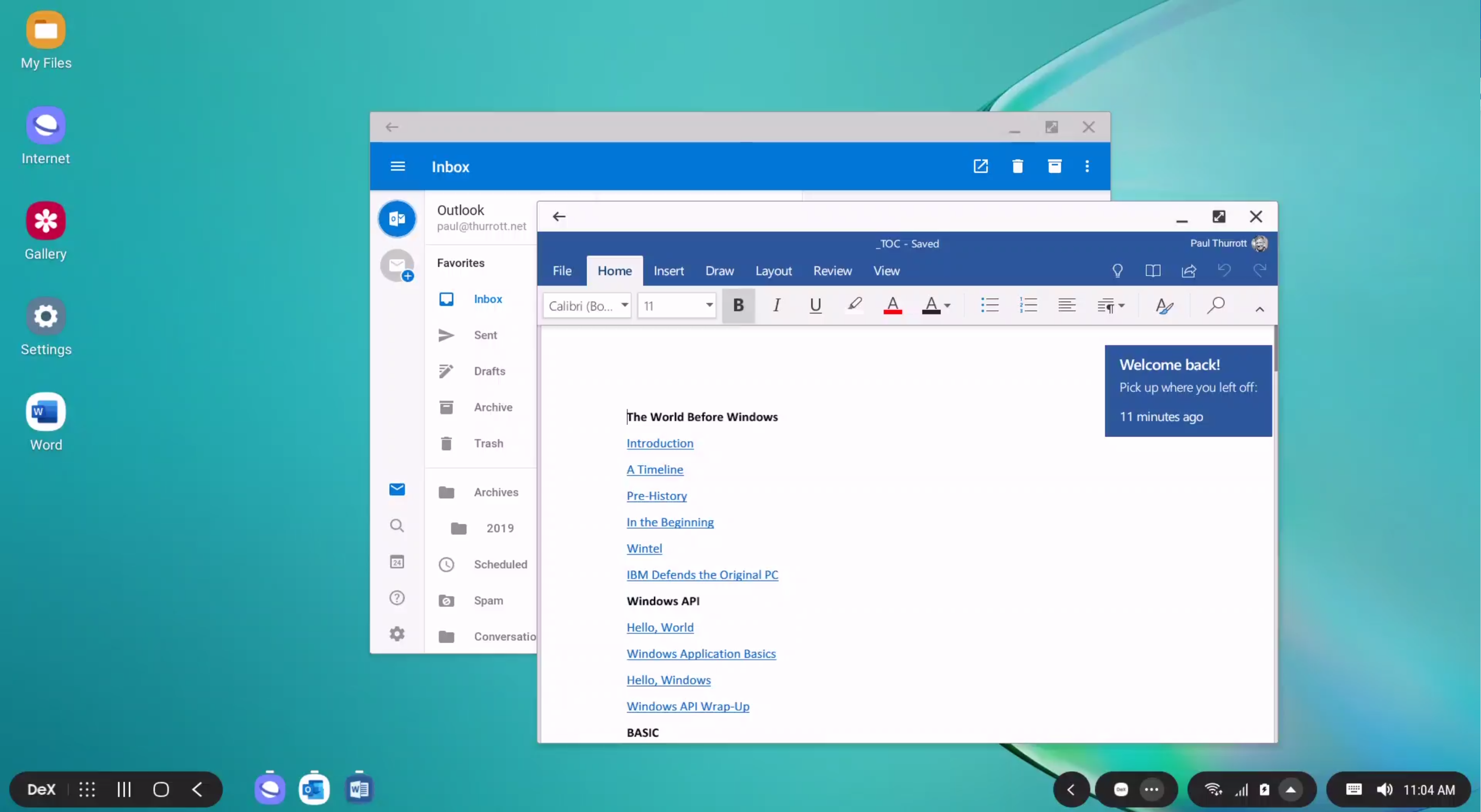Screen dimensions: 1481x812
Task: Open the File tab in Word
Action: [562, 271]
